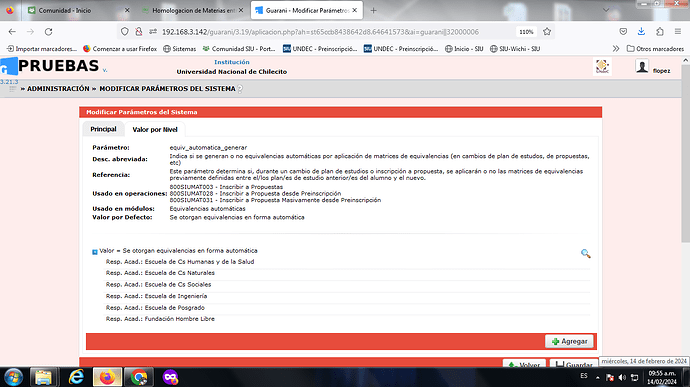Open the Otros marcadores folder

click(655, 48)
